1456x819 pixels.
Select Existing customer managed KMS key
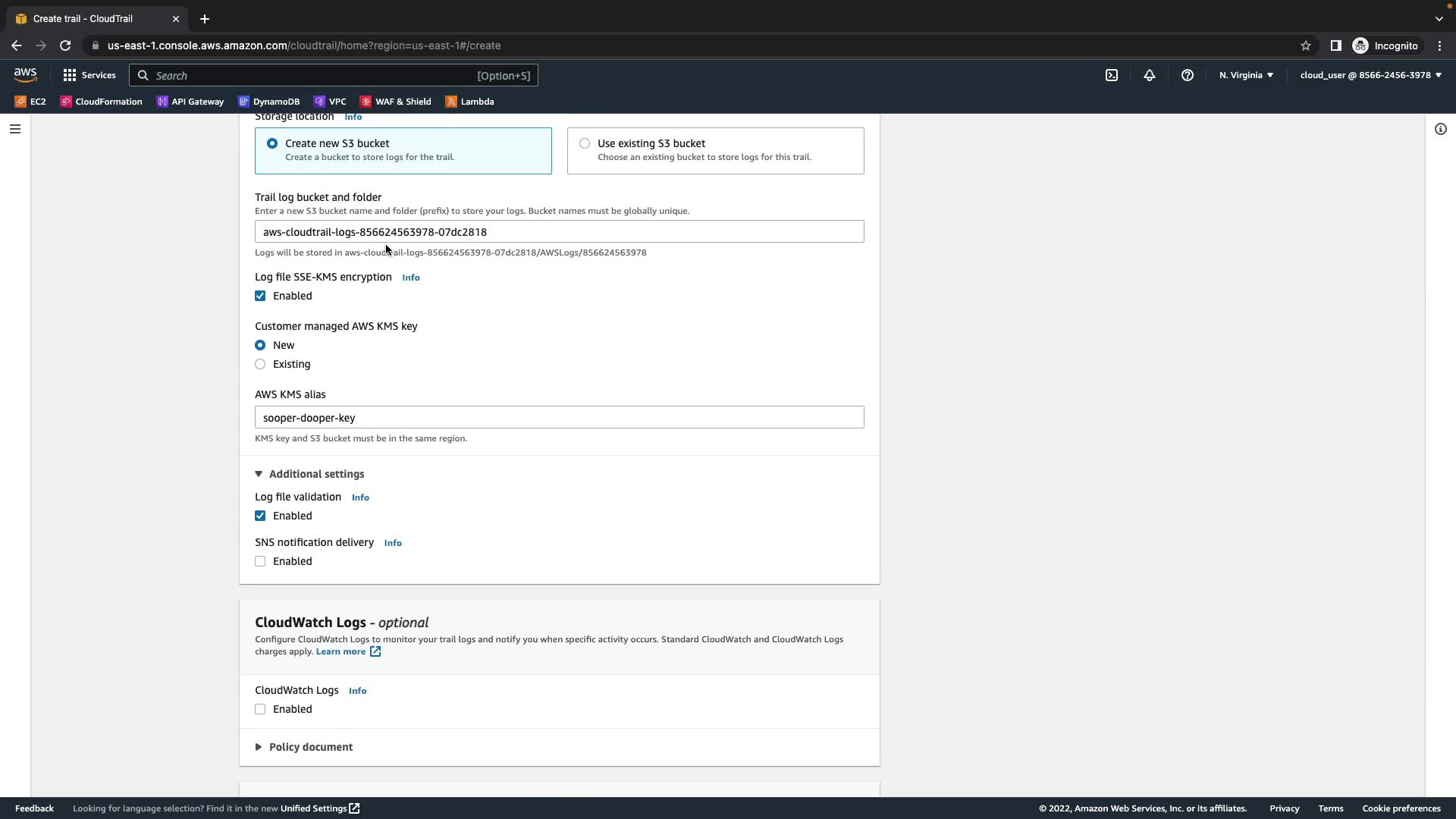click(260, 364)
